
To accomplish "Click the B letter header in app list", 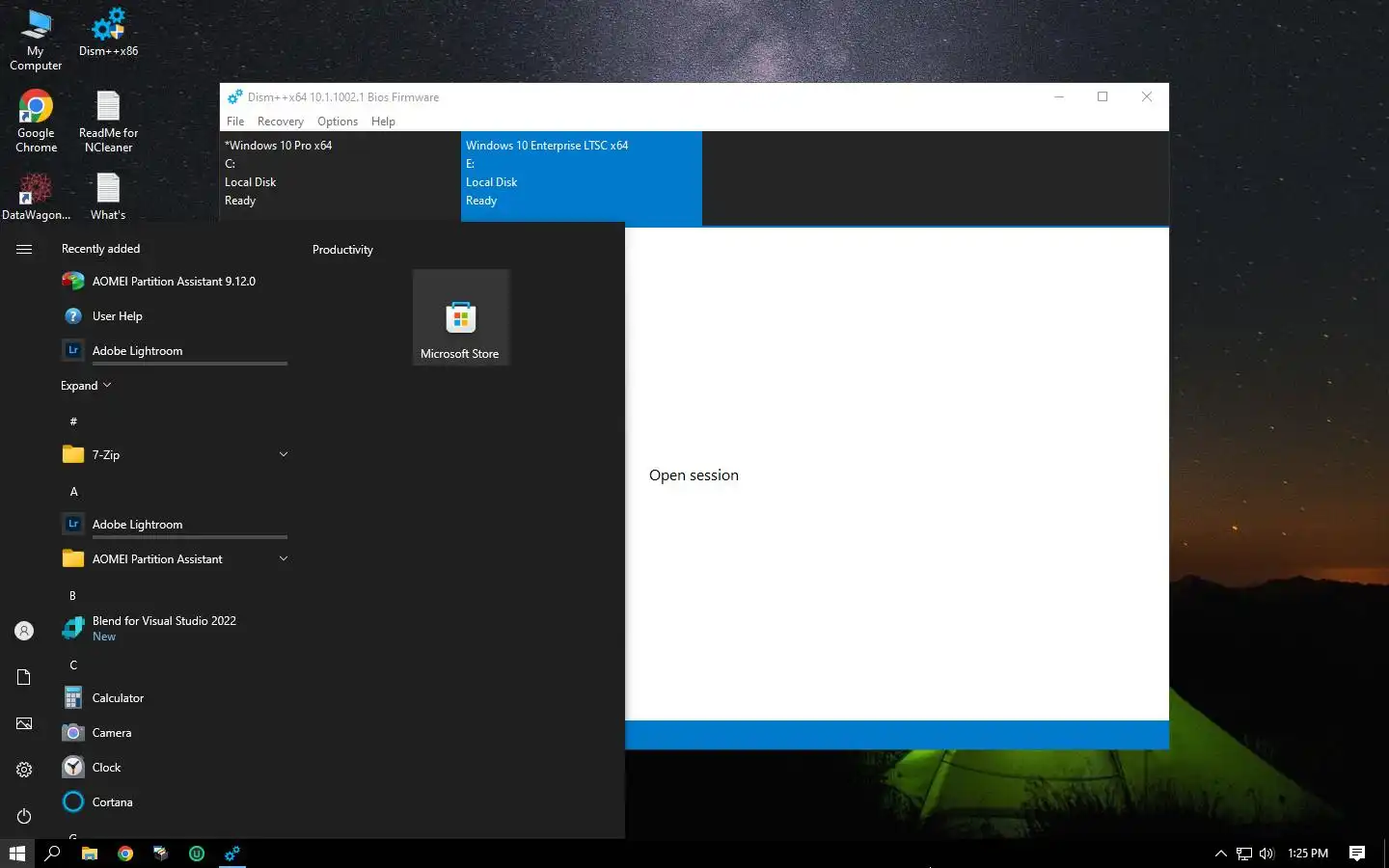I will coord(72,596).
